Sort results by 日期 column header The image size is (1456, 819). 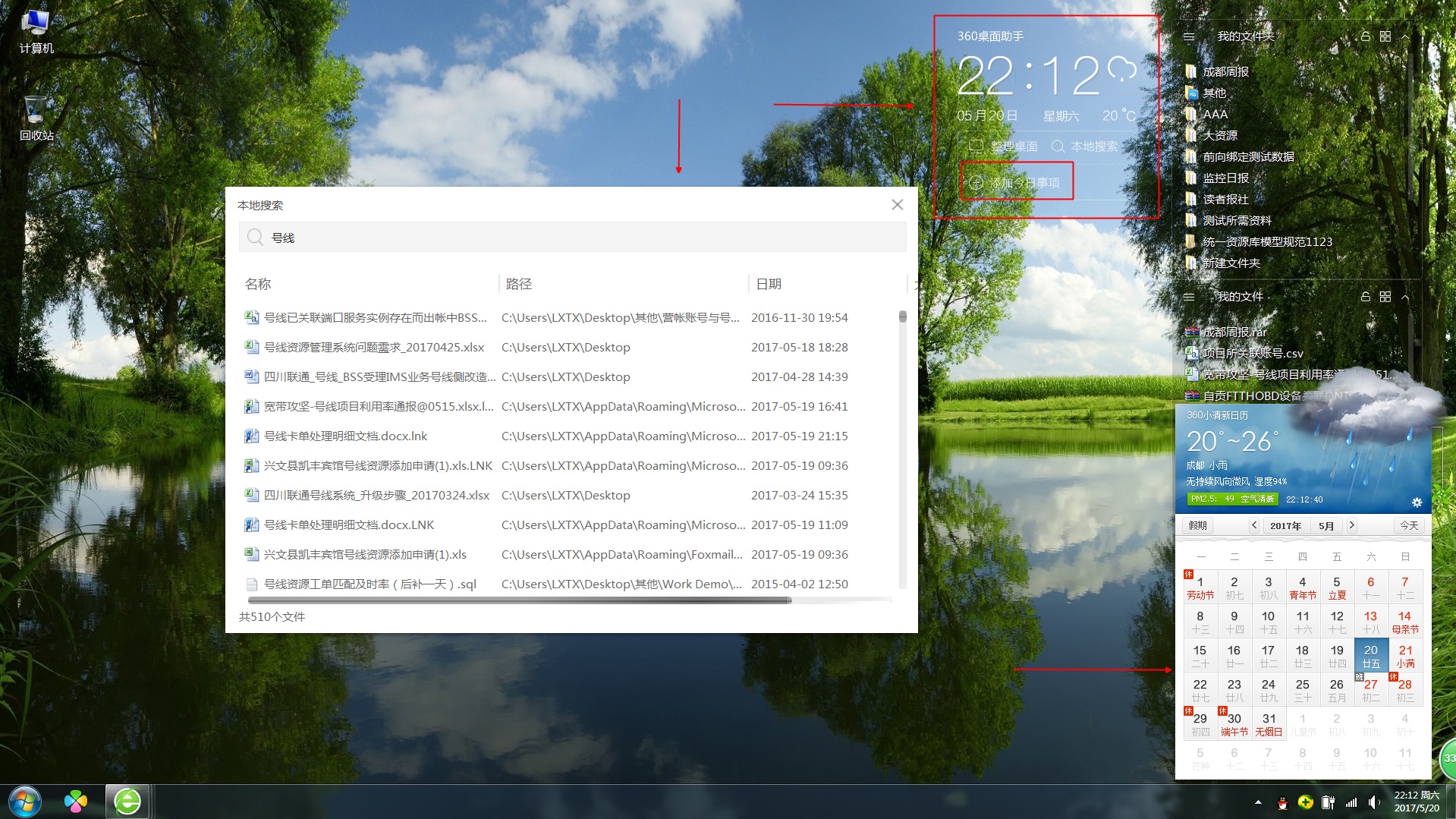coord(769,284)
